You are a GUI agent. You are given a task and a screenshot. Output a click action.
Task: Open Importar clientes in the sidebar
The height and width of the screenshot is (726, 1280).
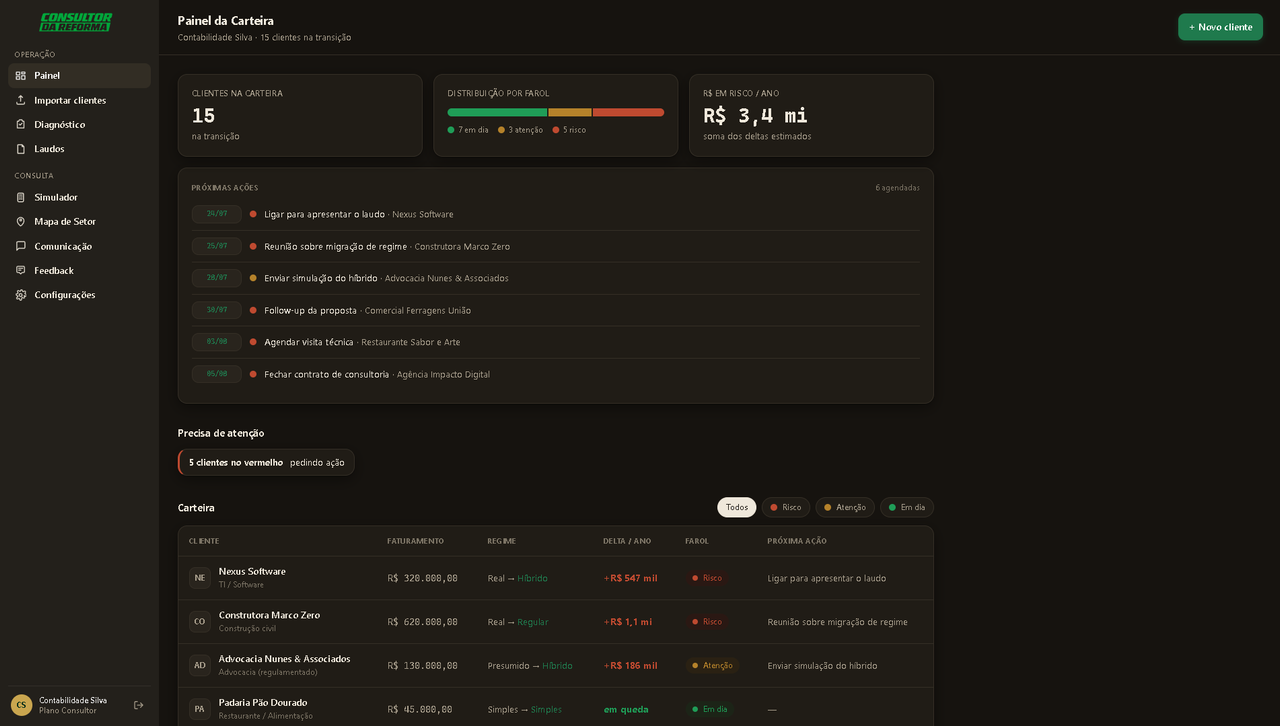79,100
